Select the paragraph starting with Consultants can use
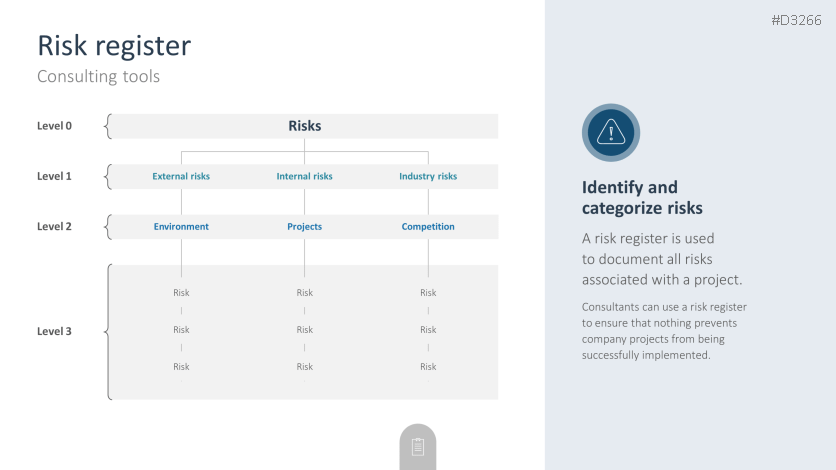The width and height of the screenshot is (836, 470). 664,331
